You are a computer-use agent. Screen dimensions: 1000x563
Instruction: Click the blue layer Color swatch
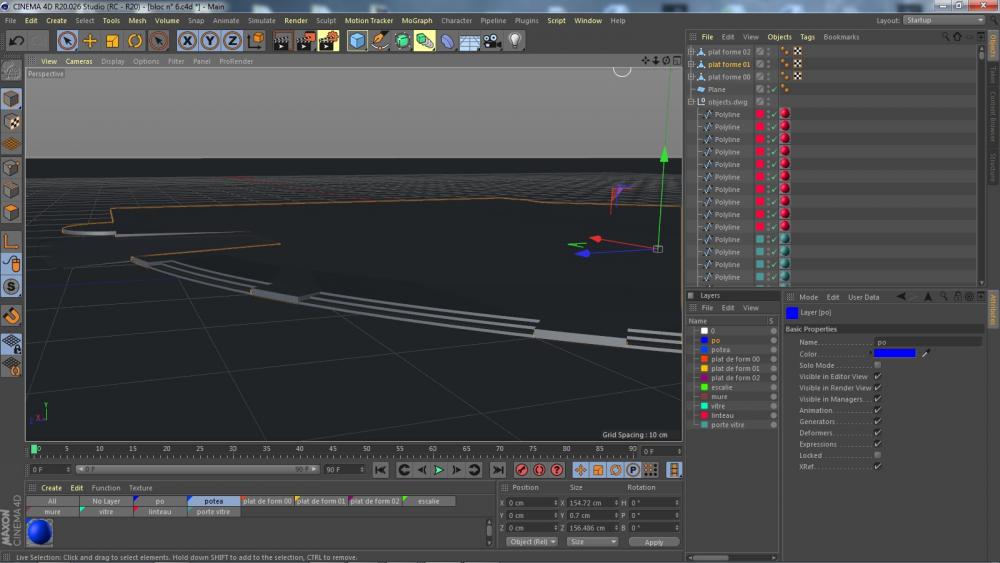[894, 353]
